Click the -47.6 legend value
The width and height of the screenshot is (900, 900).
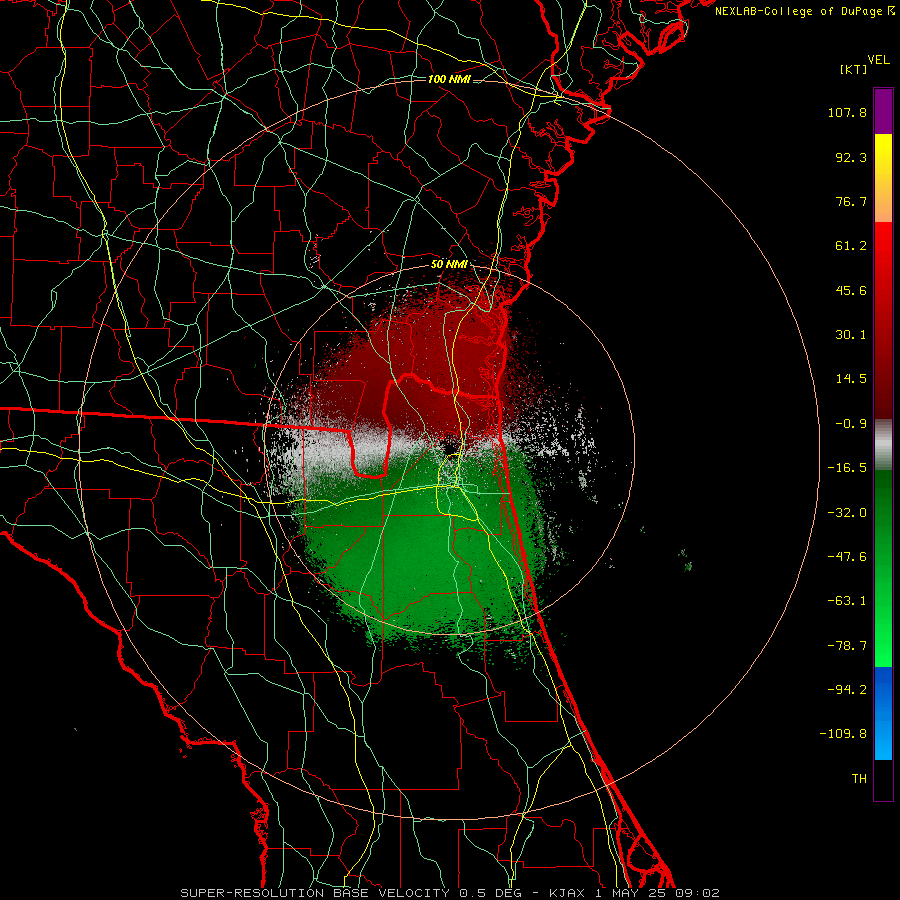pos(847,557)
